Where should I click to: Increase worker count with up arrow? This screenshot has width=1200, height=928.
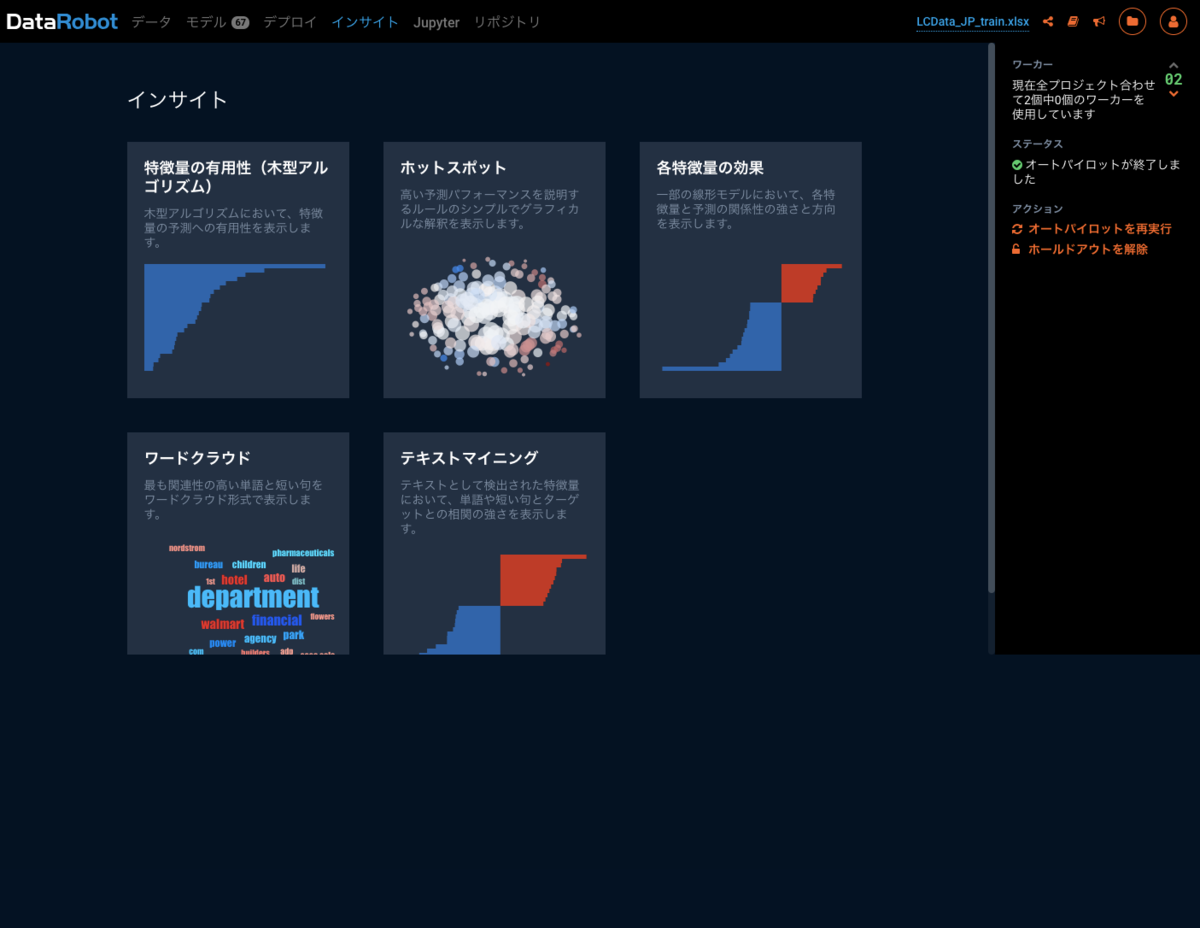point(1174,65)
